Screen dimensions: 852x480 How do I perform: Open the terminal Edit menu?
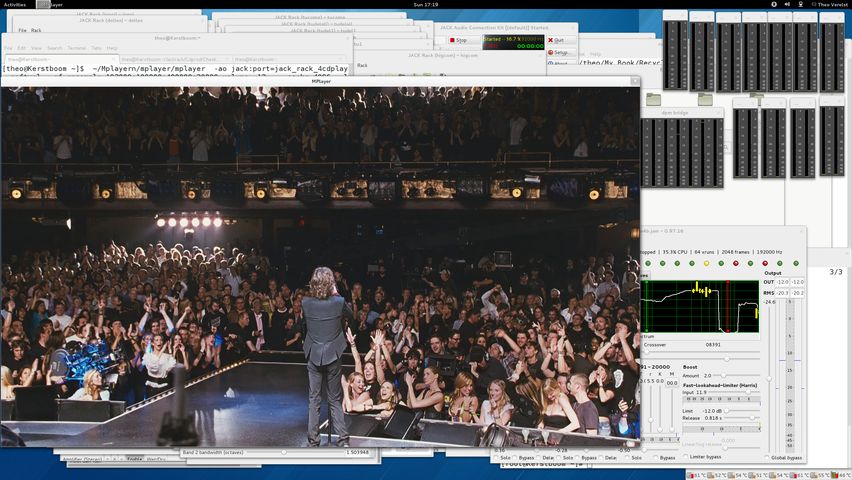click(21, 48)
